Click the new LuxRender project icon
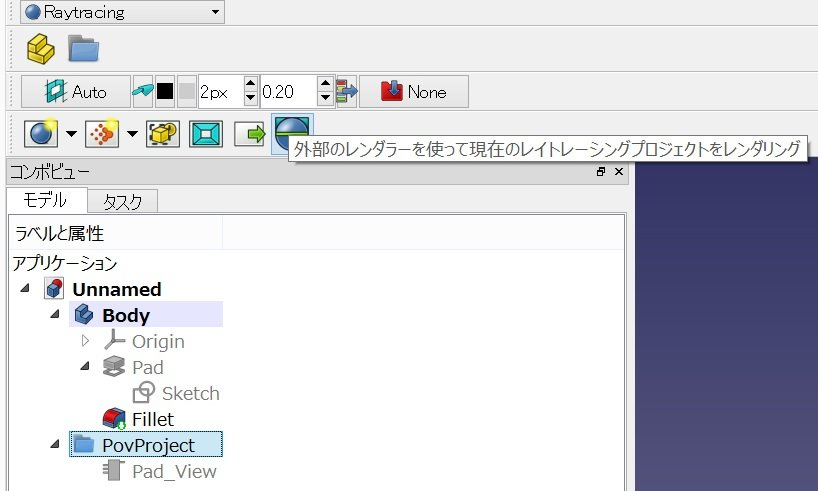The image size is (818, 491). point(102,133)
